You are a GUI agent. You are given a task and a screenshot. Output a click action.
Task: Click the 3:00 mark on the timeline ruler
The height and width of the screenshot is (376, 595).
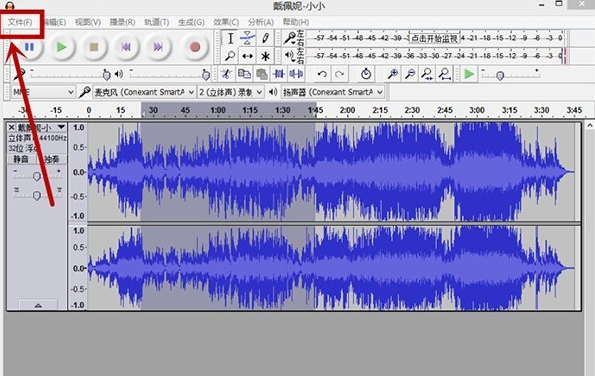477,110
